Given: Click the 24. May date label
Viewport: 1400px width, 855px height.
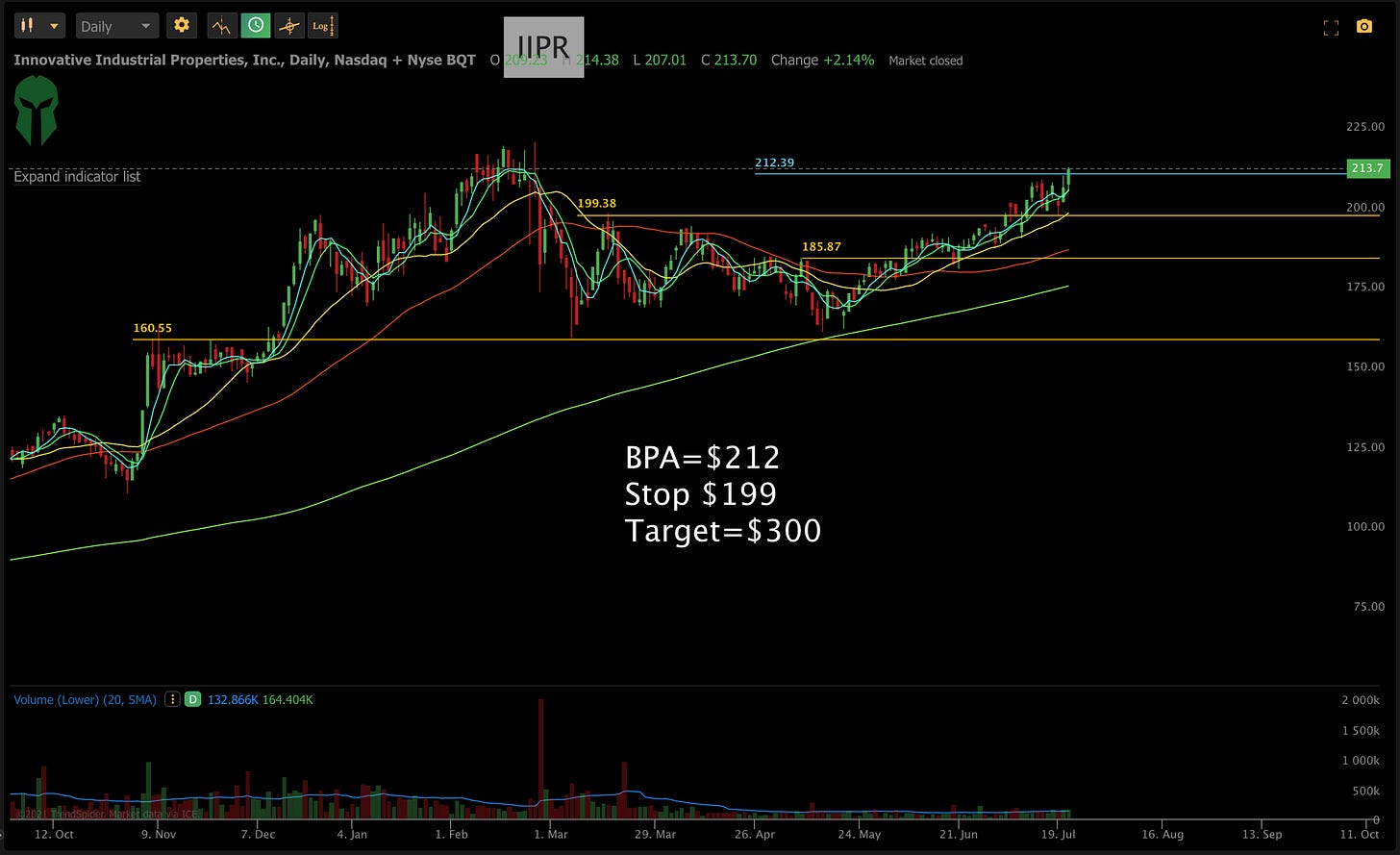Looking at the screenshot, I should tap(859, 834).
